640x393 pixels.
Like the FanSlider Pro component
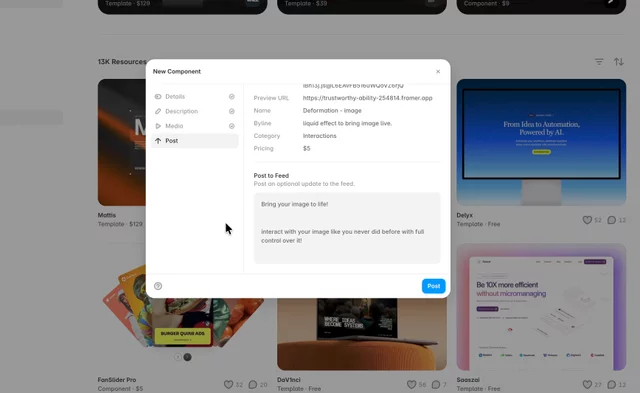pyautogui.click(x=229, y=384)
